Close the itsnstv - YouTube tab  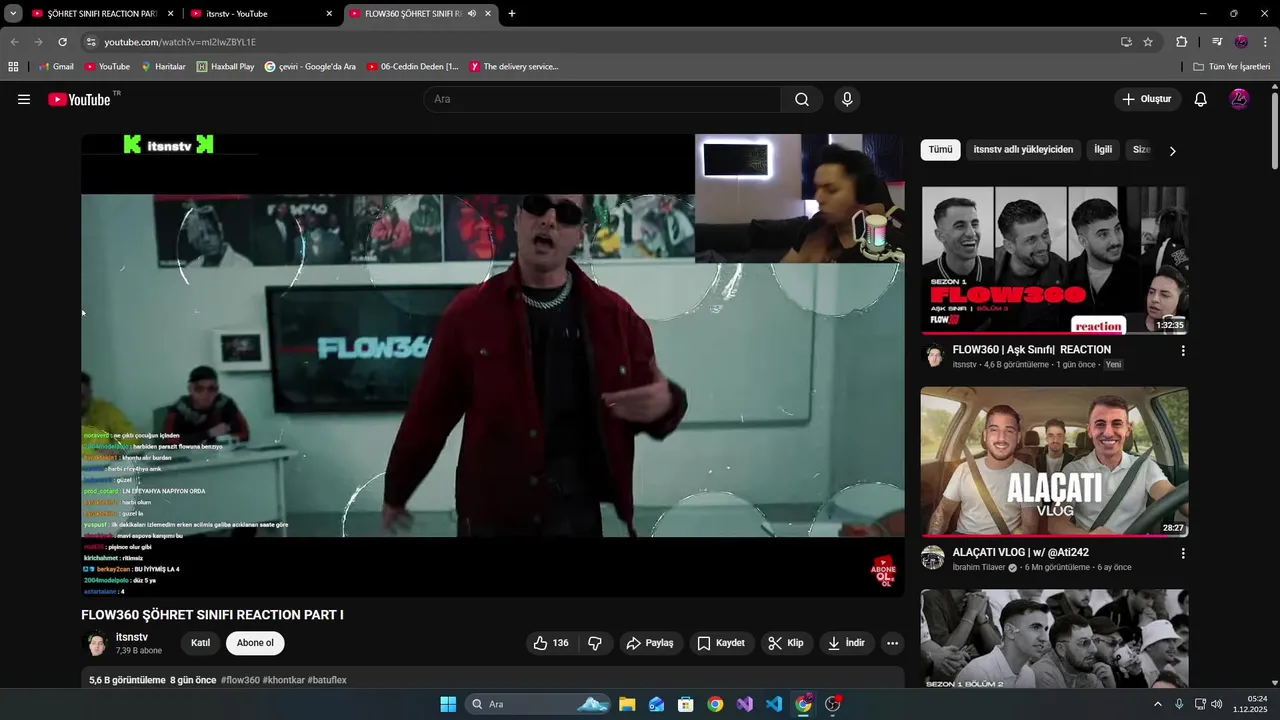[329, 14]
